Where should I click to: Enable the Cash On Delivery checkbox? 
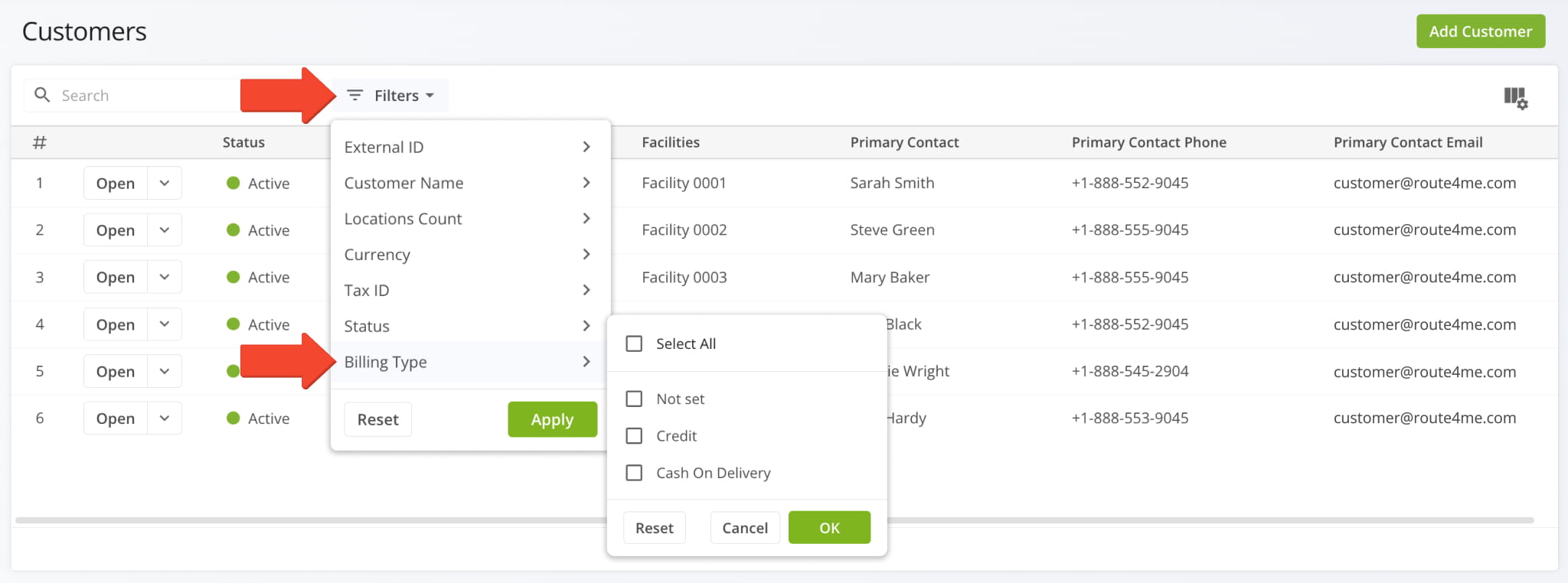[x=634, y=473]
